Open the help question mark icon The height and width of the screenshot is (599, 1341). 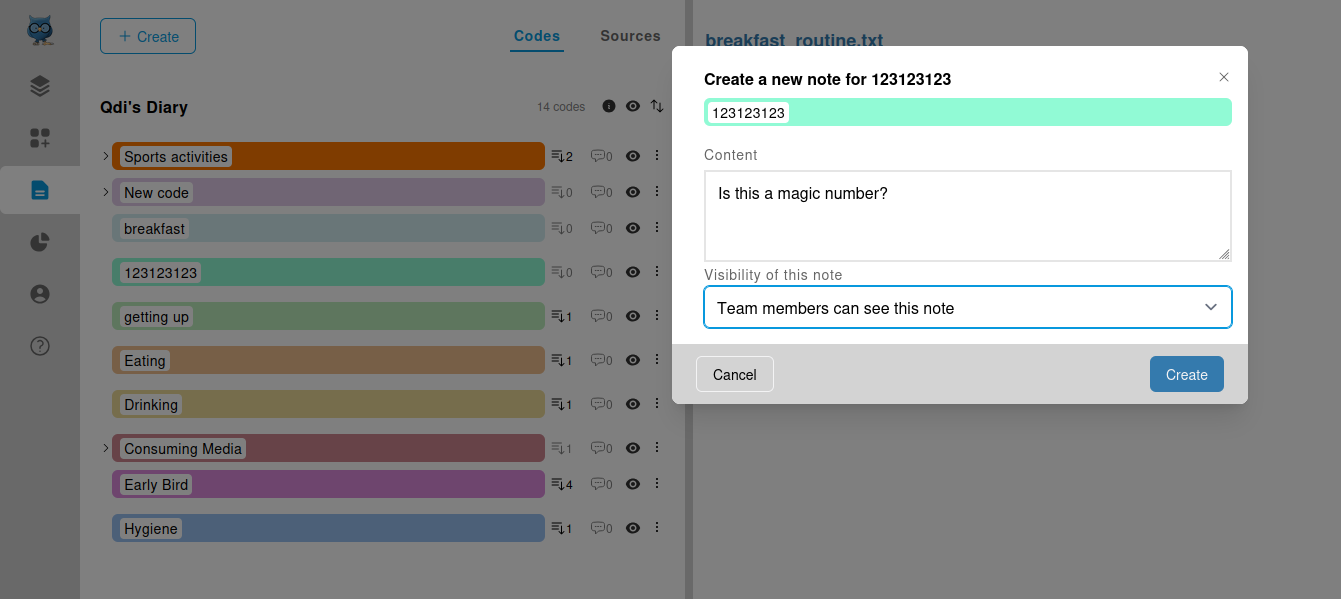click(x=40, y=346)
